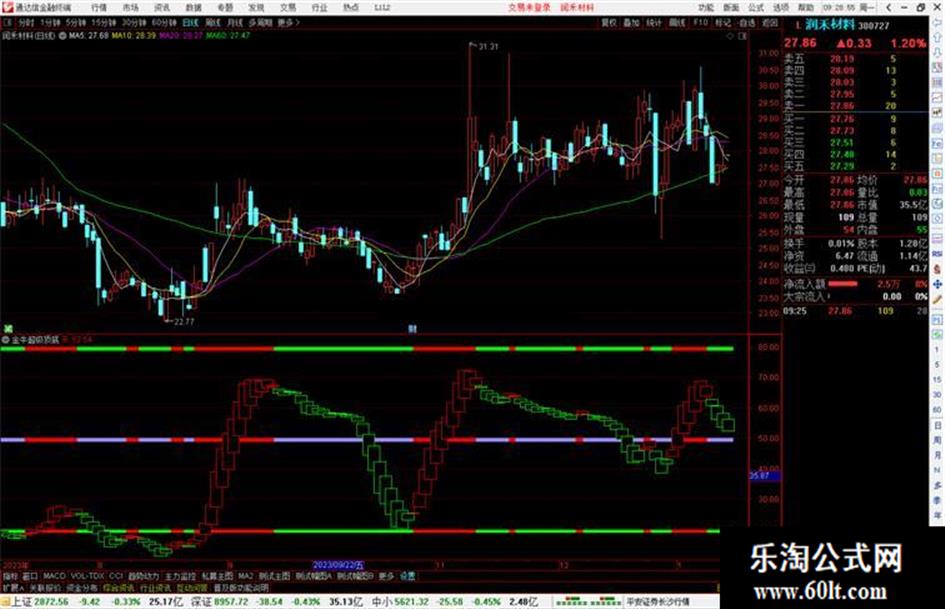
Task: Click the 中小 index in status bar
Action: (x=381, y=602)
